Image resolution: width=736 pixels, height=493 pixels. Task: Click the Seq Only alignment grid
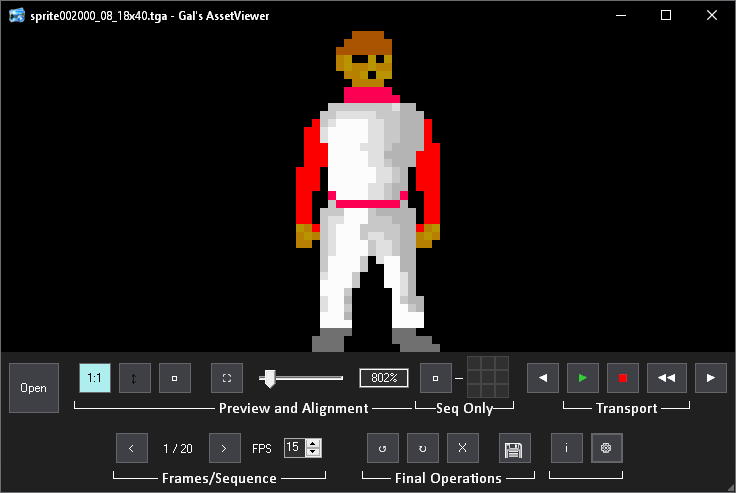pos(488,377)
